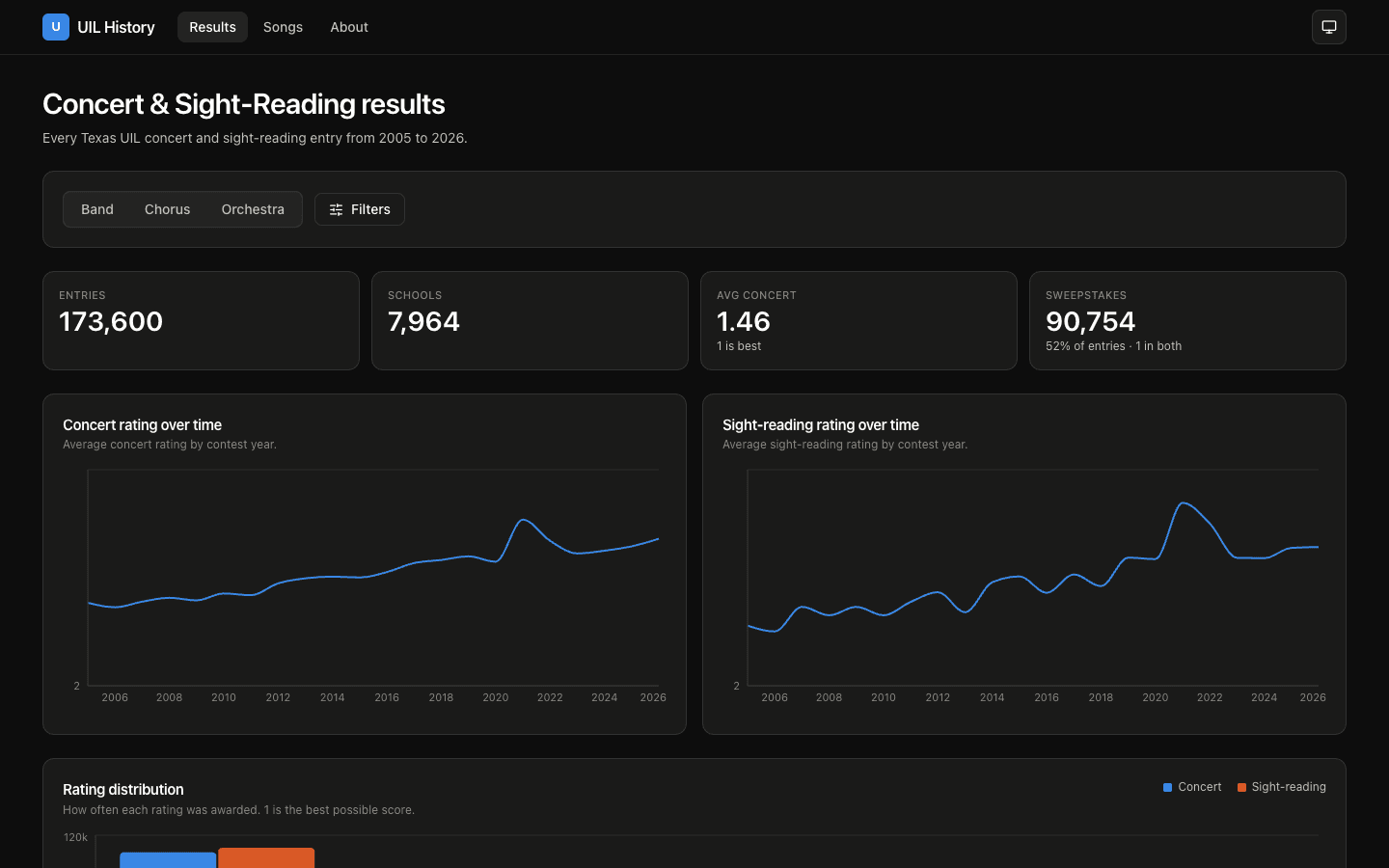1389x868 pixels.
Task: Click the '52% of entries · 1 in both' text
Action: pyautogui.click(x=1113, y=346)
